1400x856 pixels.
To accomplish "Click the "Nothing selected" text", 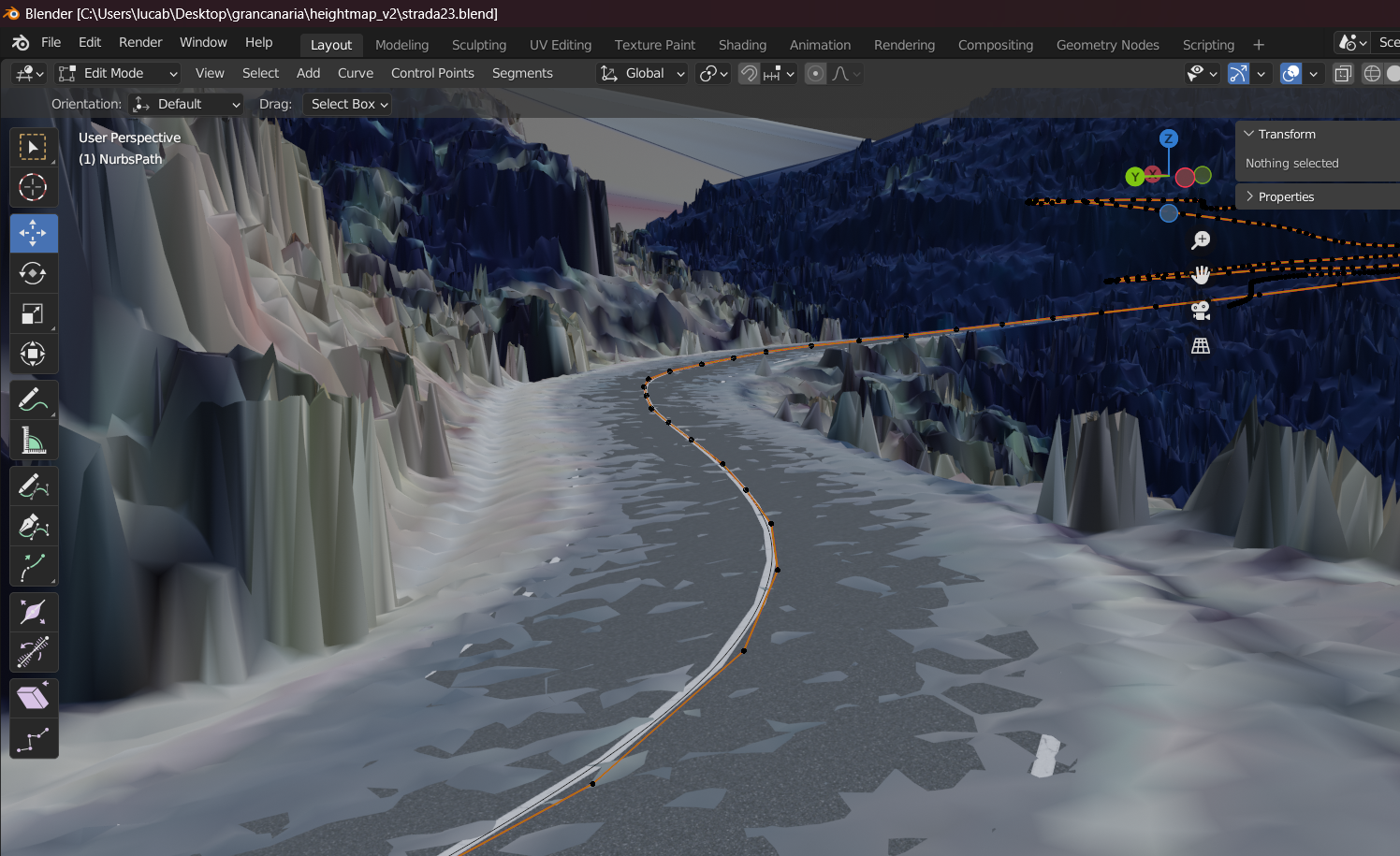I will (x=1291, y=164).
